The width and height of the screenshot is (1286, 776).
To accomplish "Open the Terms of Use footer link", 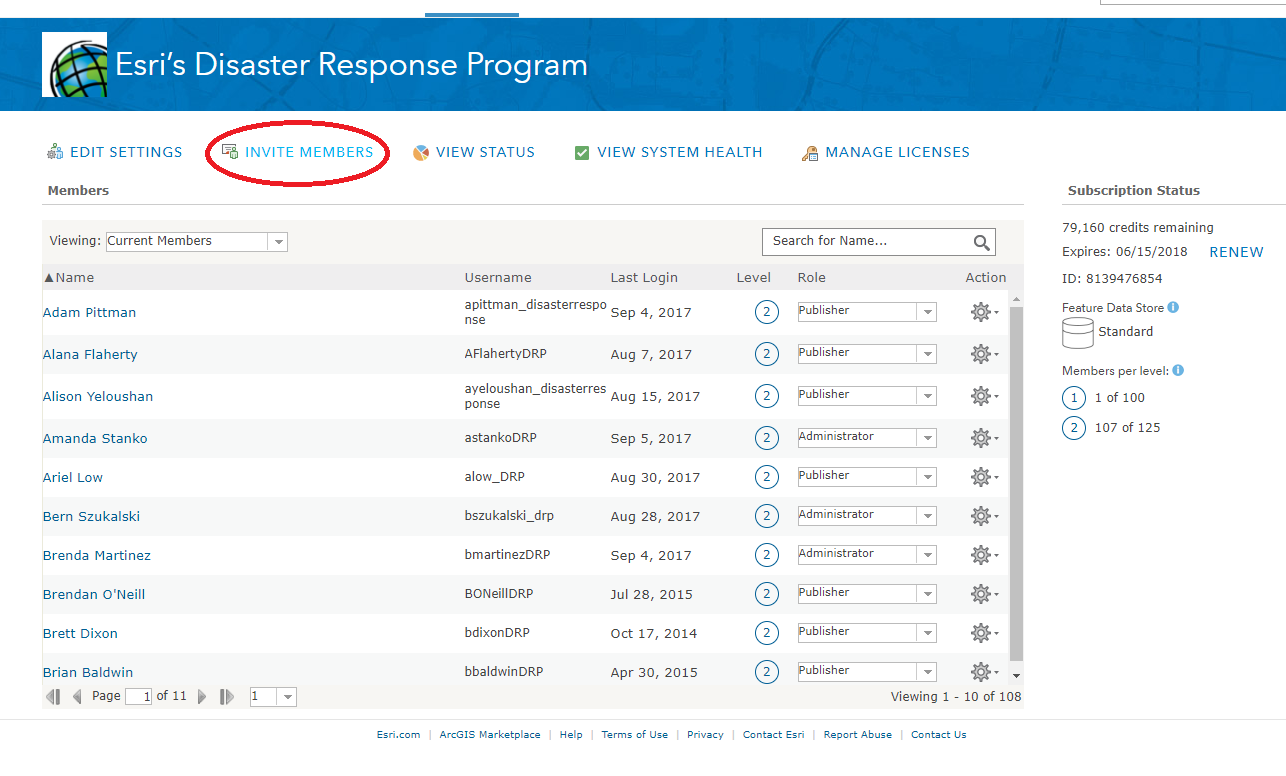I will point(635,734).
